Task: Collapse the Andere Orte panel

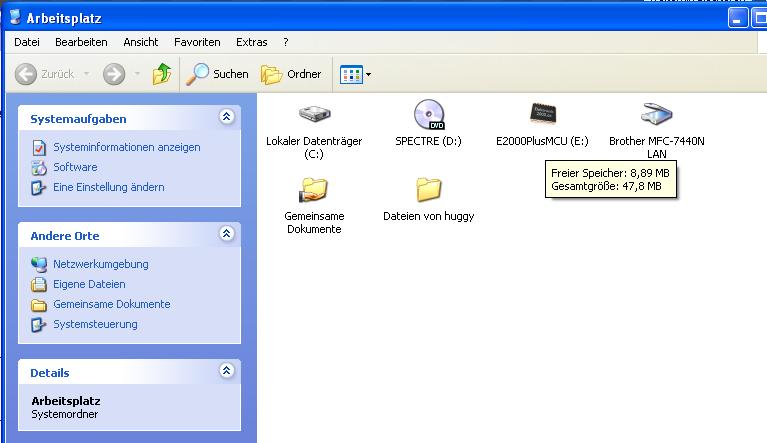Action: 227,235
